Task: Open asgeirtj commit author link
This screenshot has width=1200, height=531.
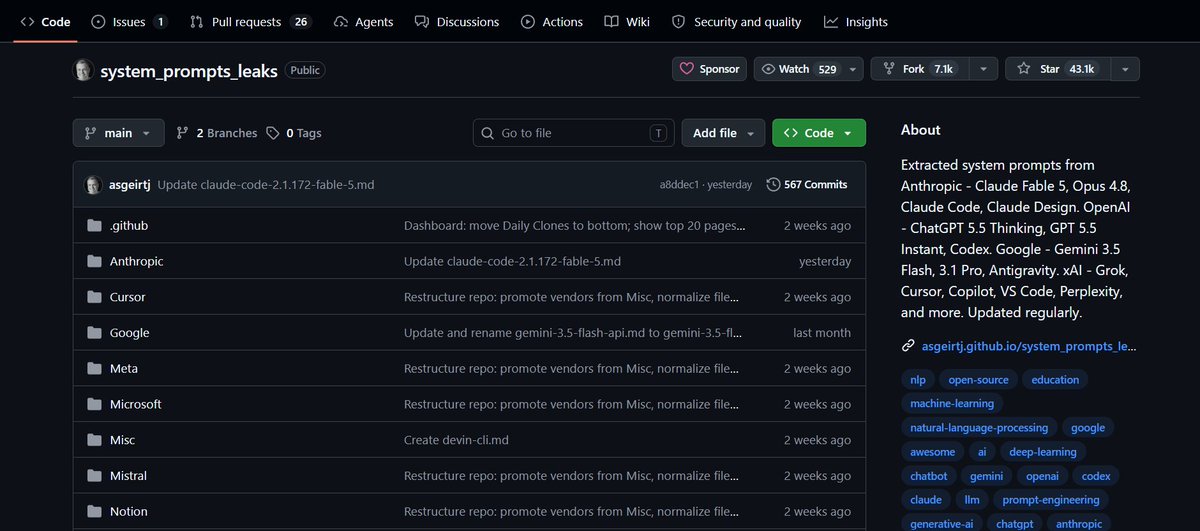Action: coord(130,185)
